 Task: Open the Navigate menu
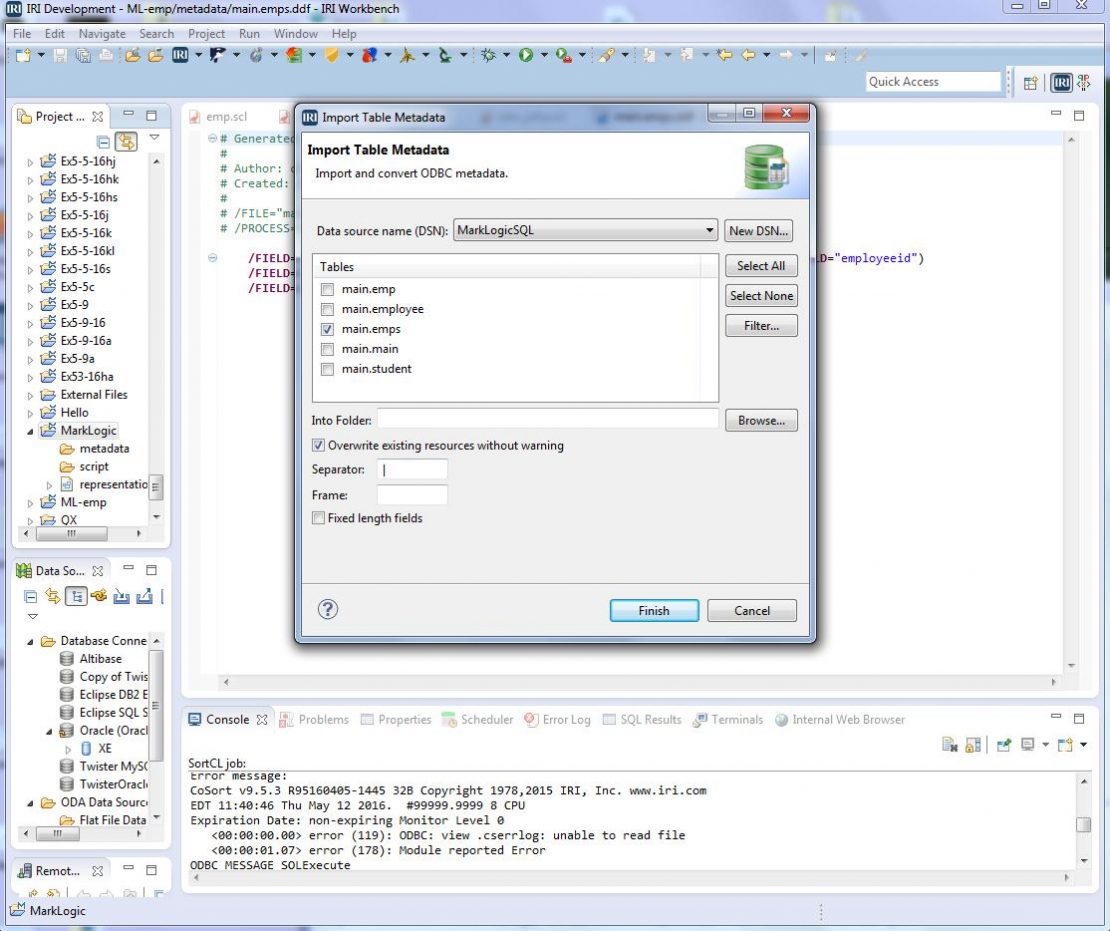click(x=102, y=33)
